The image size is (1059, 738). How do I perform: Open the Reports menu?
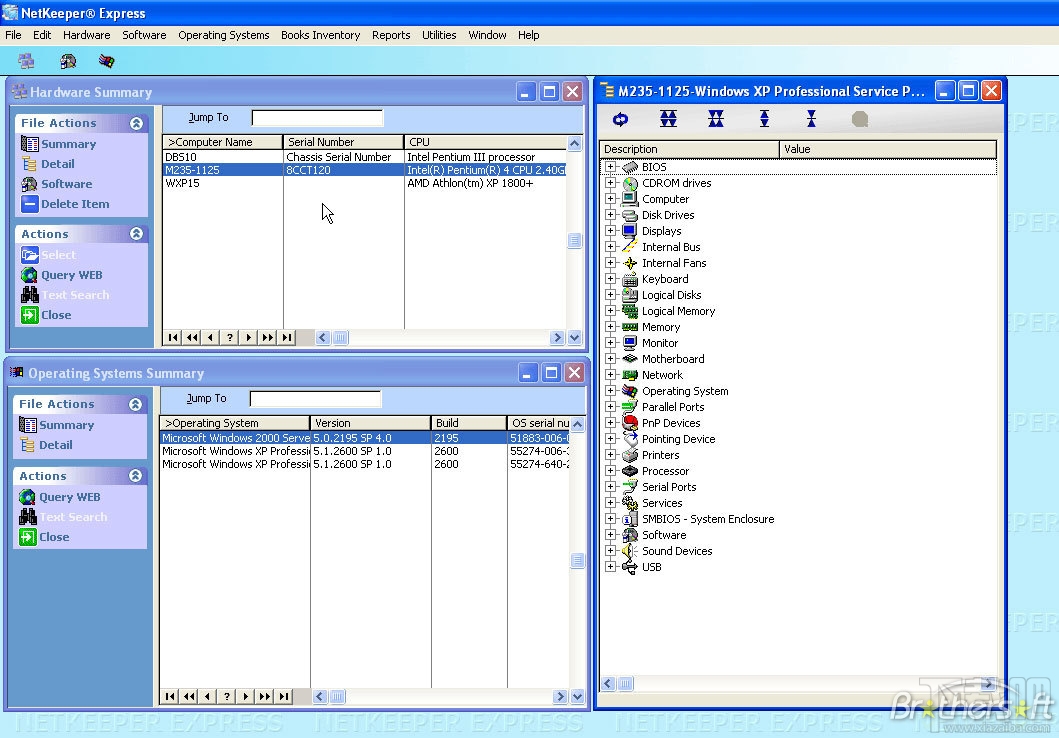tap(391, 35)
